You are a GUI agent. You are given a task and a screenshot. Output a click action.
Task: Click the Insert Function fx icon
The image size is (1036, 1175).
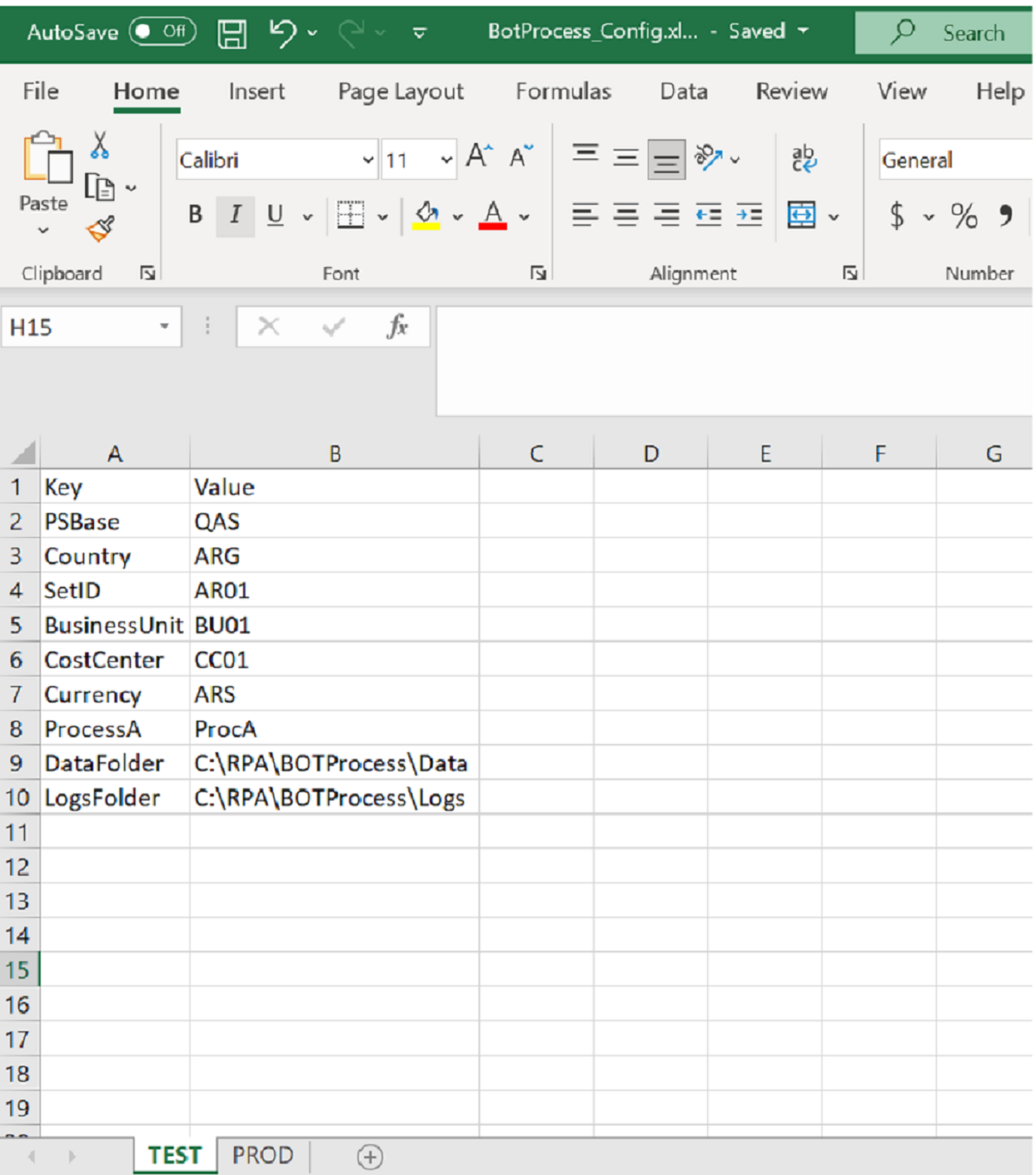point(396,326)
